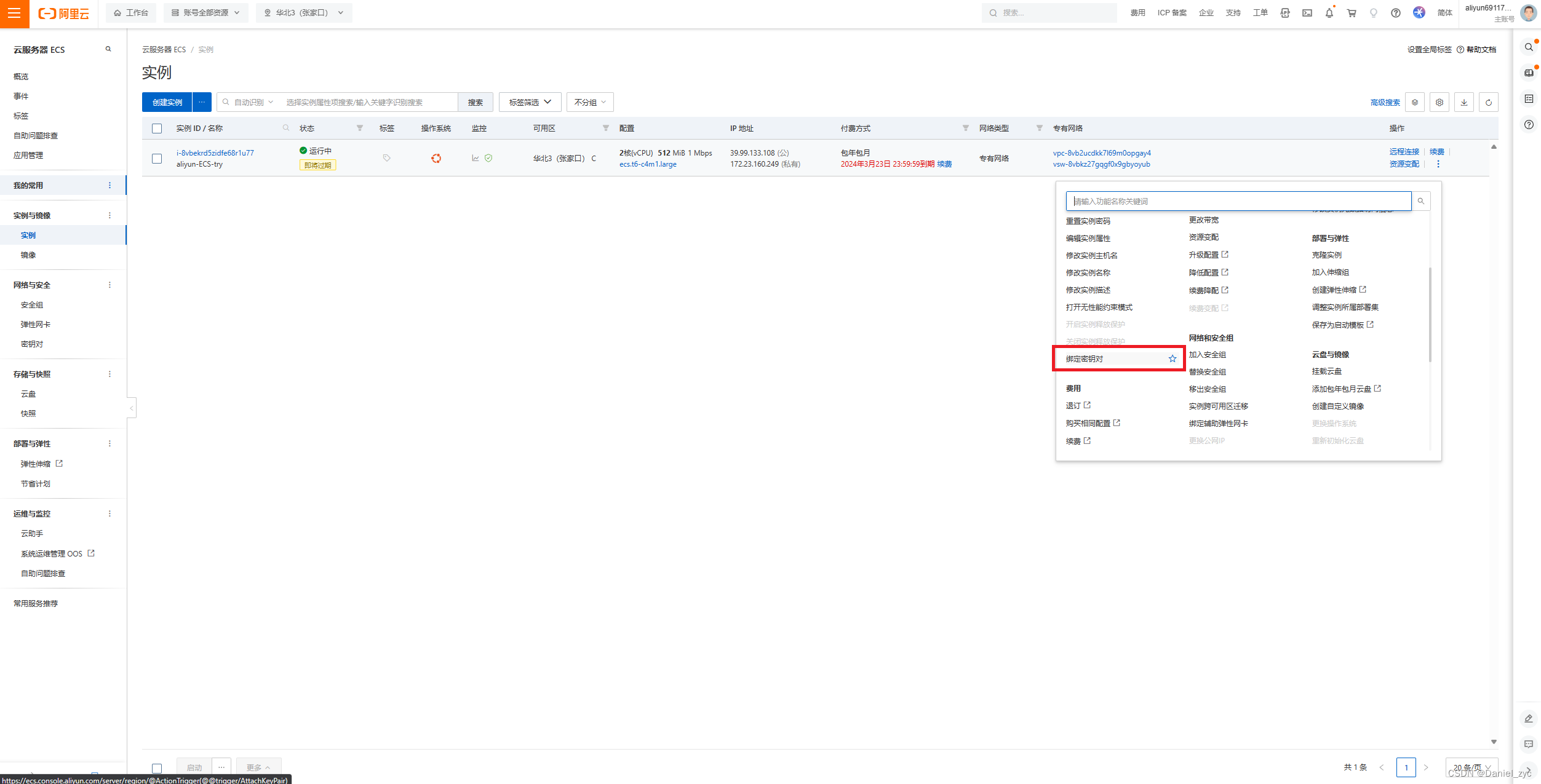
Task: Check the aliyun-ECS-try instance row checkbox
Action: 157,159
